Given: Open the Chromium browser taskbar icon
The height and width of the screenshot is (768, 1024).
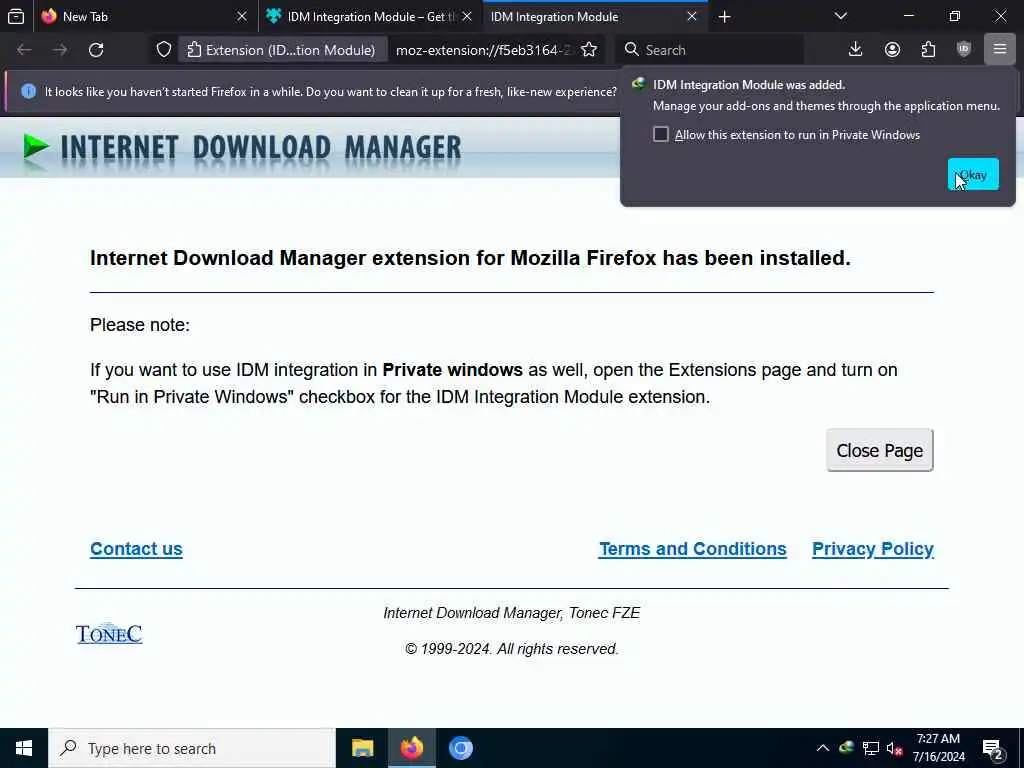Looking at the screenshot, I should pyautogui.click(x=460, y=748).
